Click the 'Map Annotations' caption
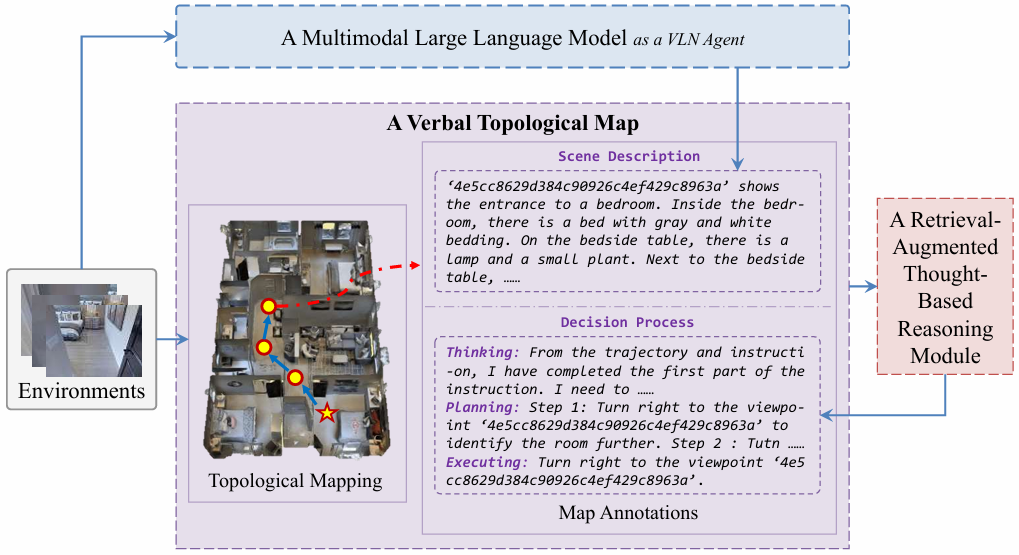This screenshot has height=555, width=1019. [x=628, y=513]
